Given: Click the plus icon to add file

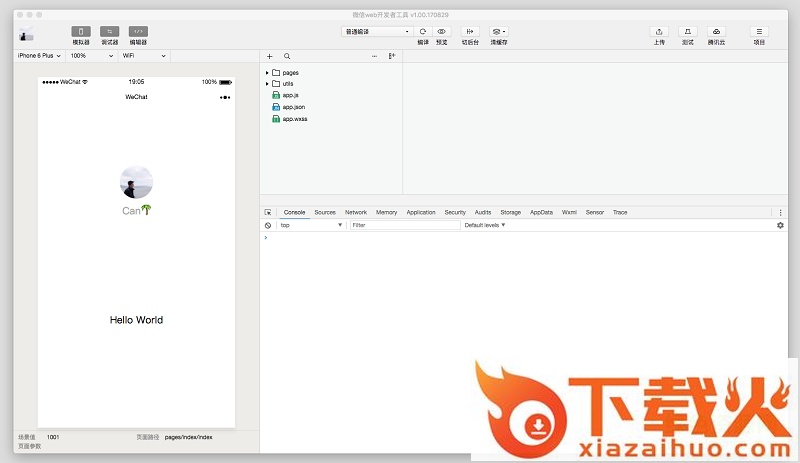Looking at the screenshot, I should (269, 56).
